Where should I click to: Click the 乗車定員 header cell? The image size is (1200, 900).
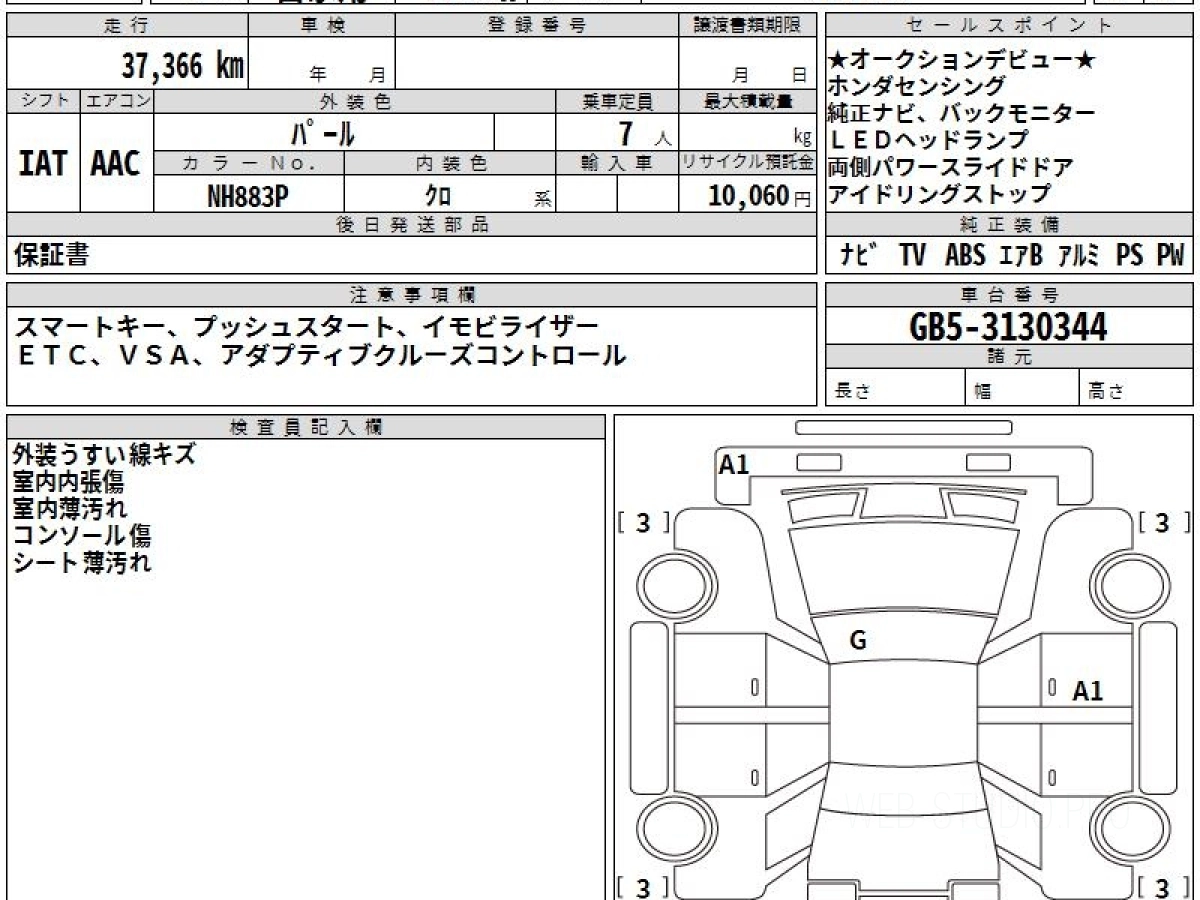[x=617, y=101]
